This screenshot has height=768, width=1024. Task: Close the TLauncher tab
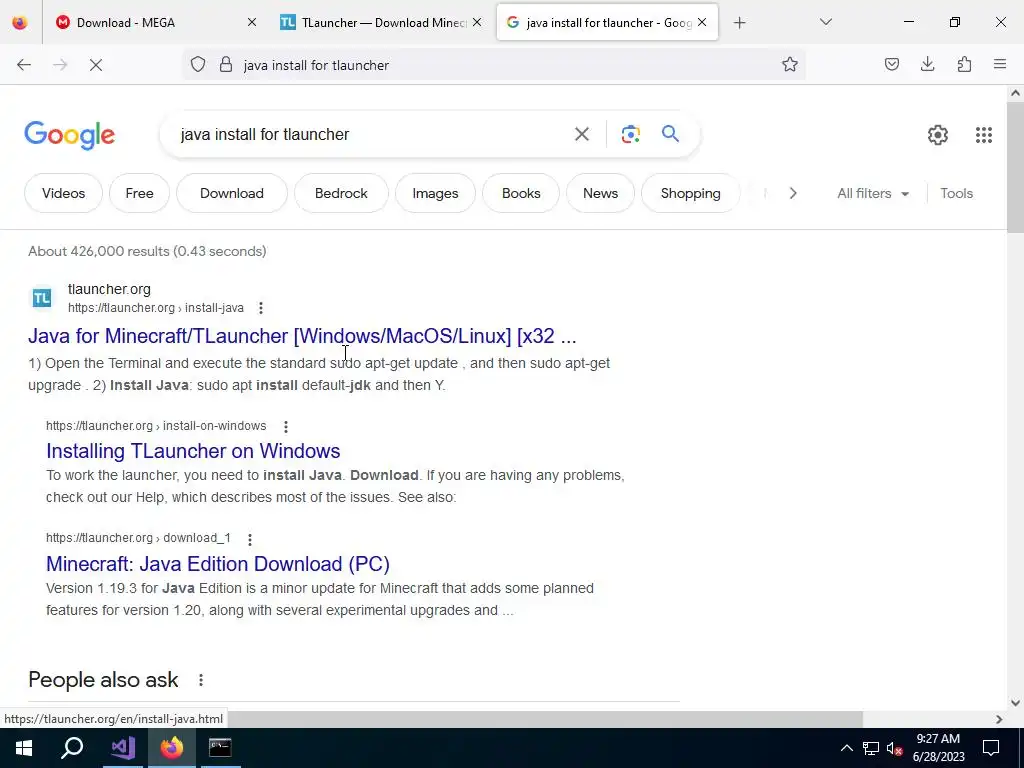tap(477, 22)
